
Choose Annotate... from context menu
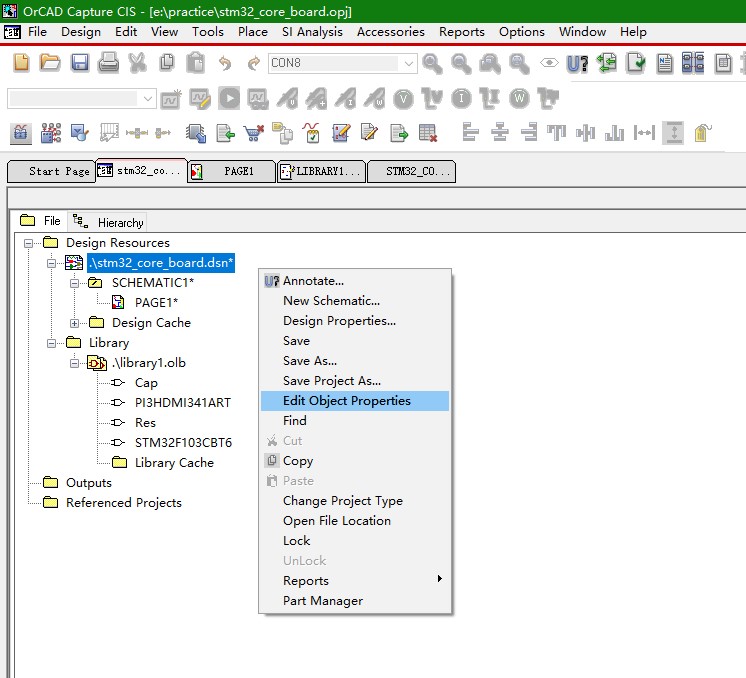click(355, 281)
